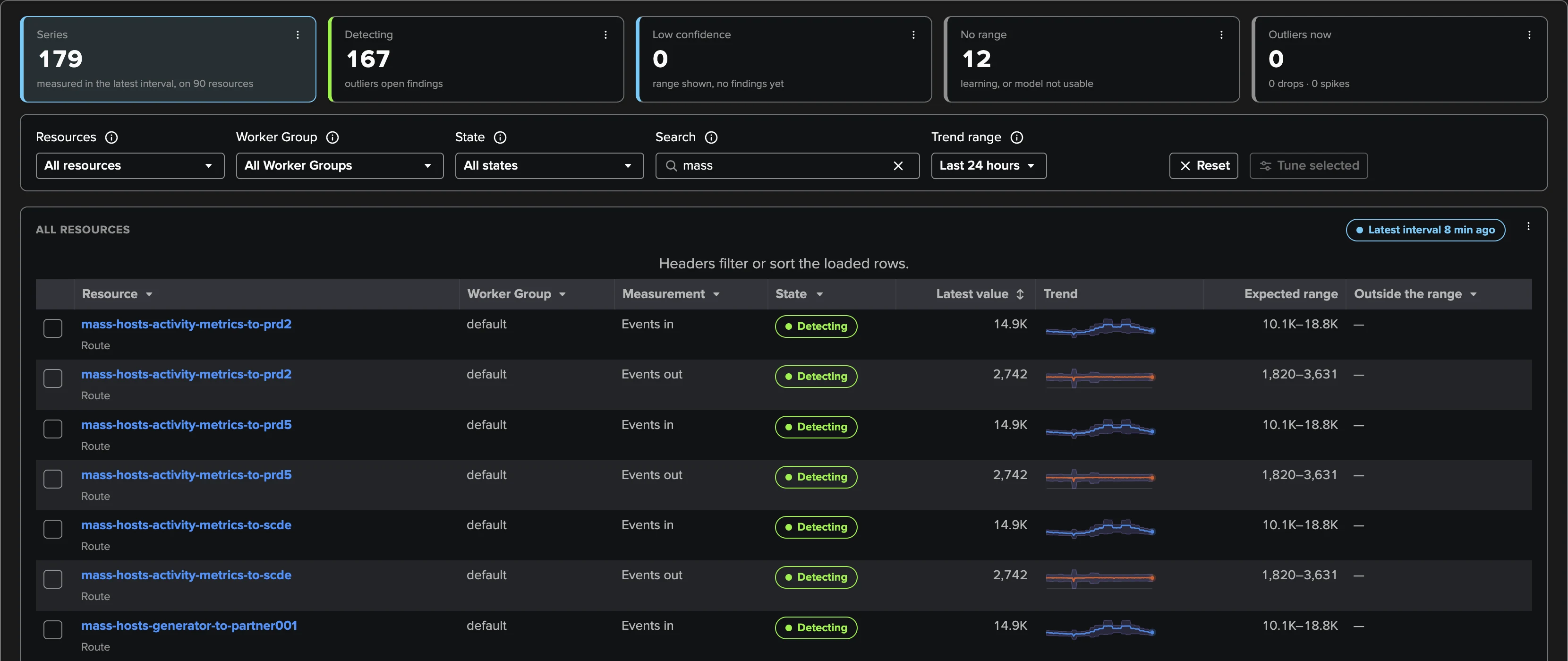Show info for the Resources filter

point(111,137)
